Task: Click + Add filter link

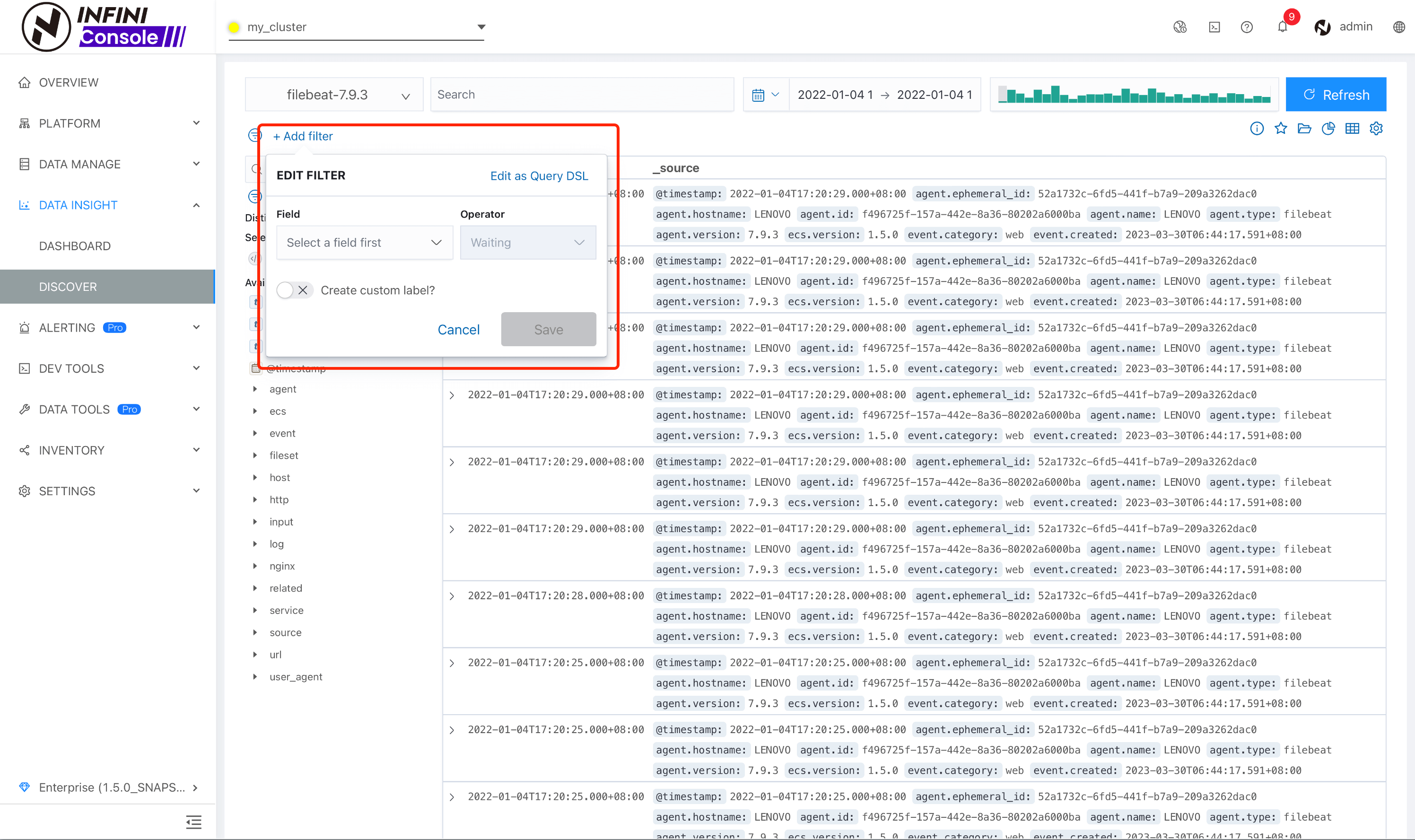Action: pyautogui.click(x=303, y=136)
